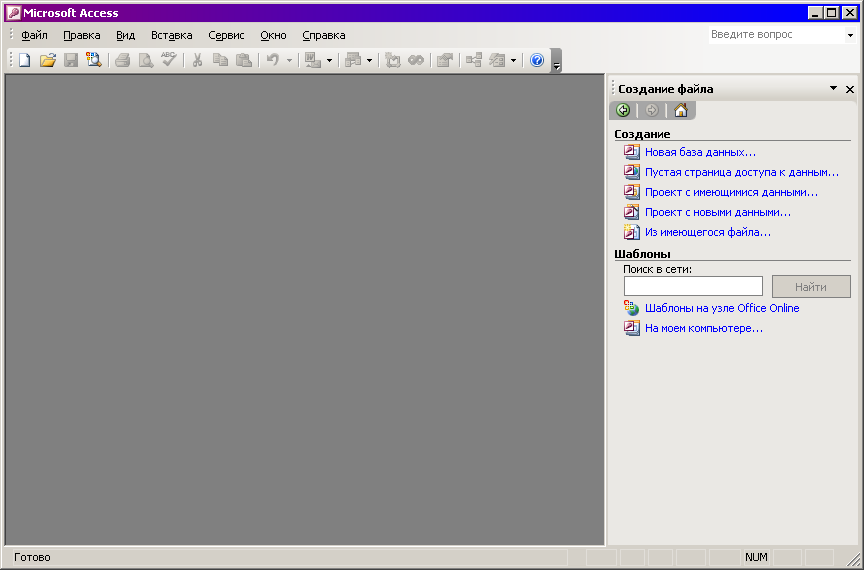Click the File Search icon

(94, 60)
